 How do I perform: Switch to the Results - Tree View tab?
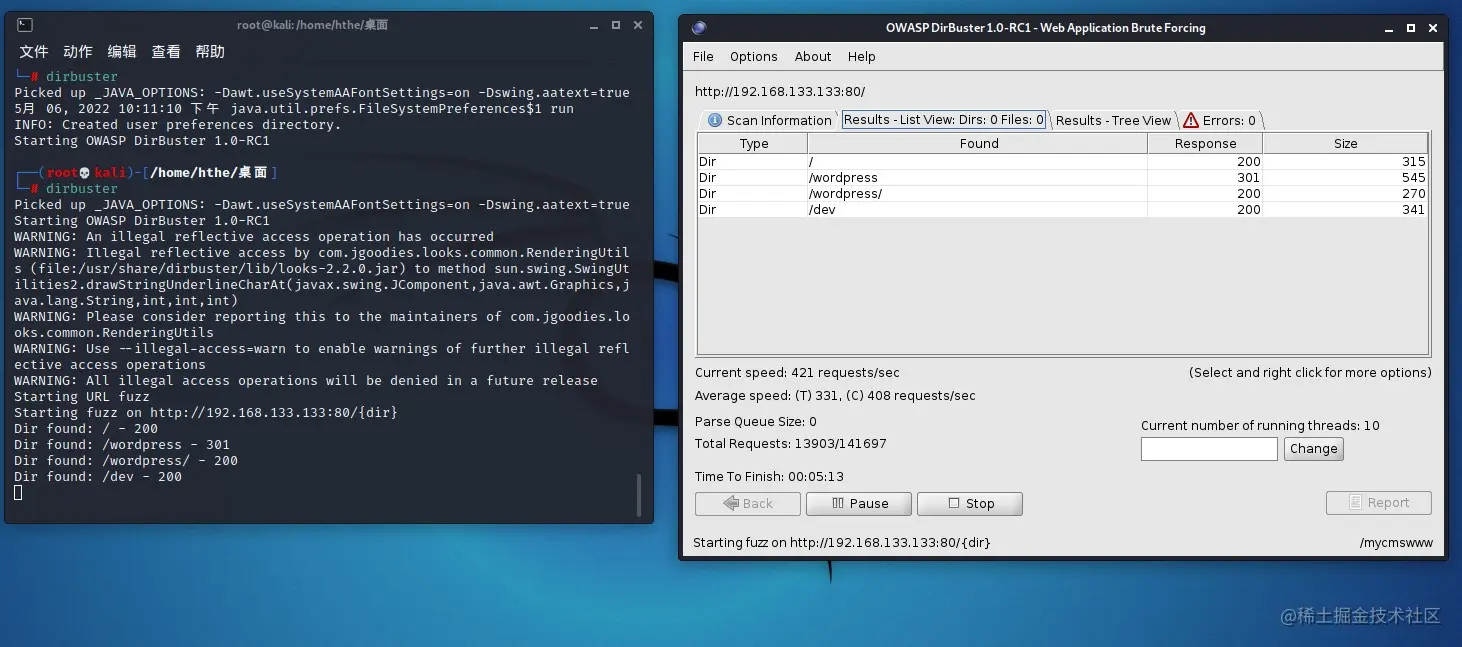[1113, 120]
